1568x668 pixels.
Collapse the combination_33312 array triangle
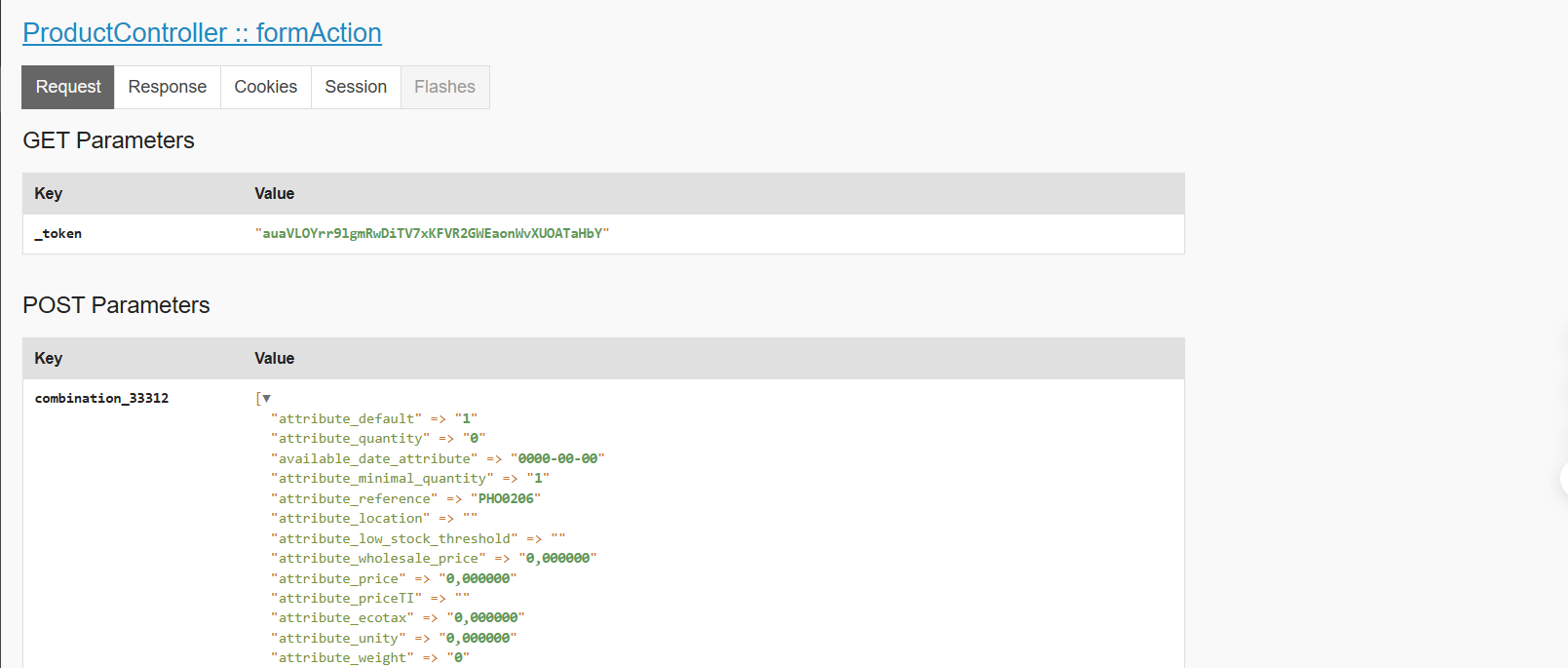266,398
